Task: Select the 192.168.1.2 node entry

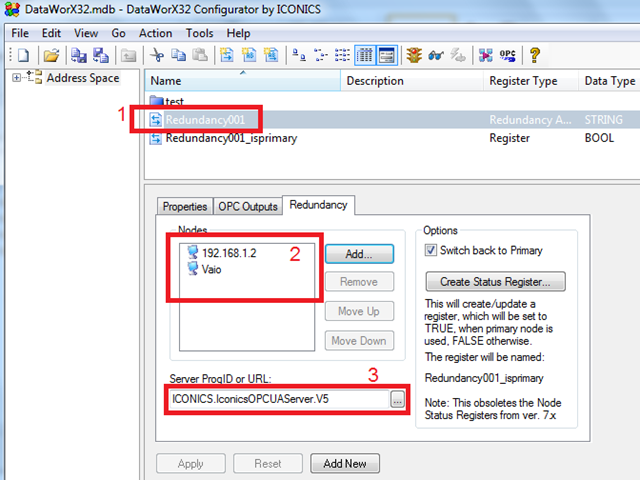Action: tap(229, 253)
